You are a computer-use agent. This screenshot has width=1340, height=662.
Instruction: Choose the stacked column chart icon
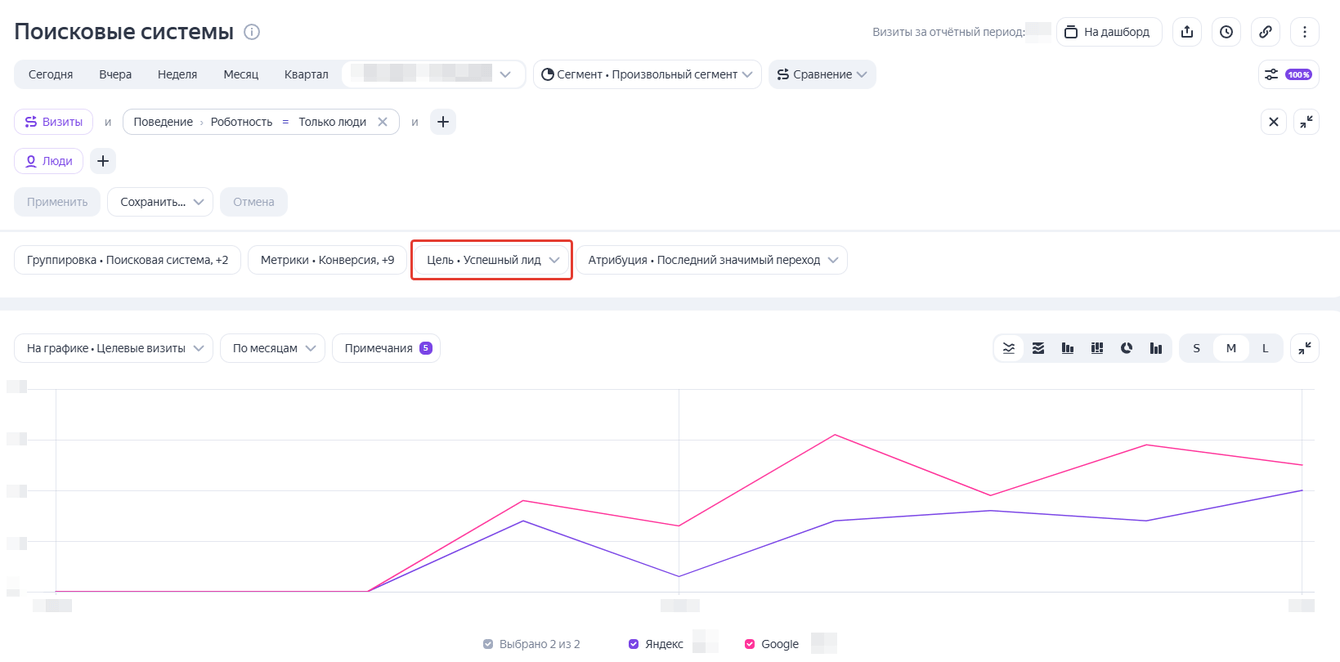pos(1097,348)
